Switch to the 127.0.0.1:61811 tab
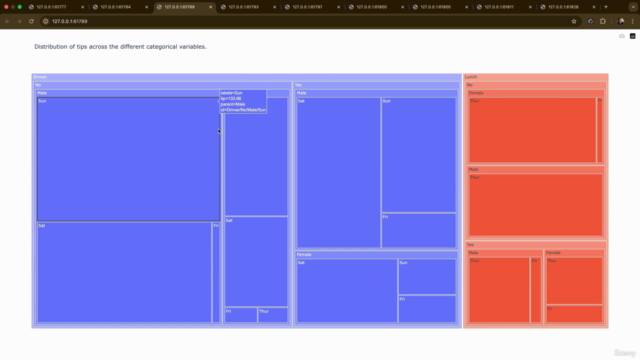 tap(504, 7)
